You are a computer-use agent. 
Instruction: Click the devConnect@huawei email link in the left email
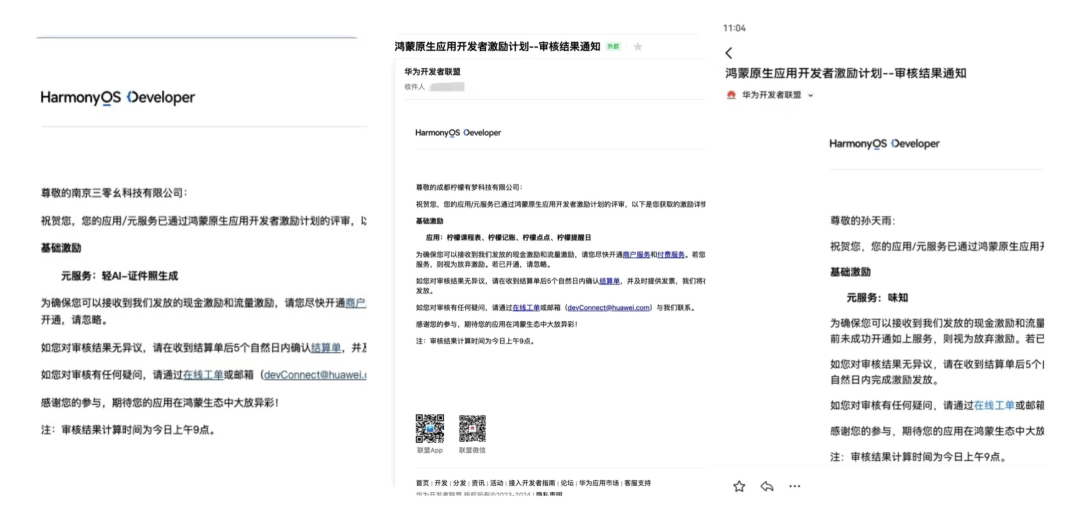315,375
